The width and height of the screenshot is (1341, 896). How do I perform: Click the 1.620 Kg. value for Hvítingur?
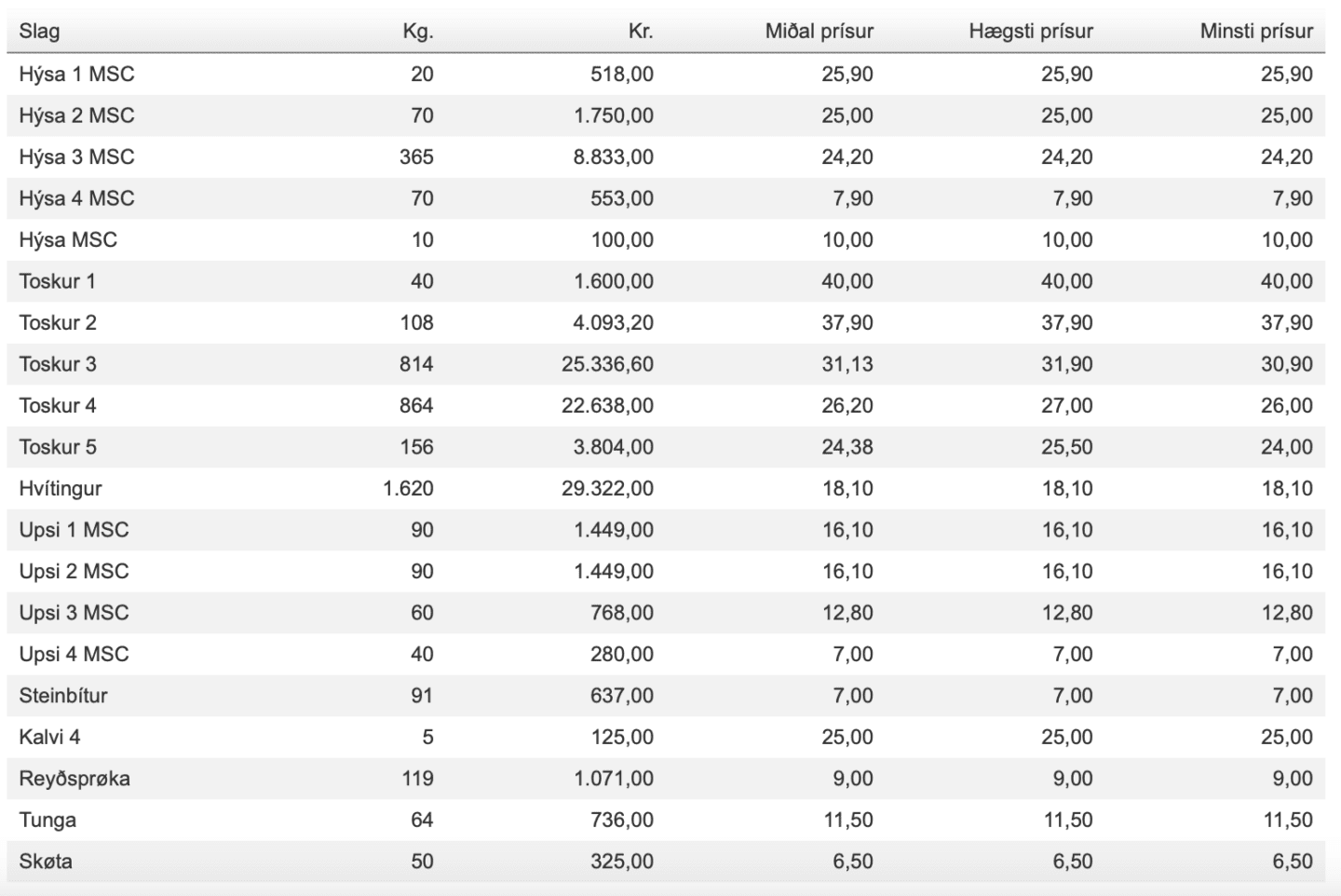pyautogui.click(x=408, y=488)
